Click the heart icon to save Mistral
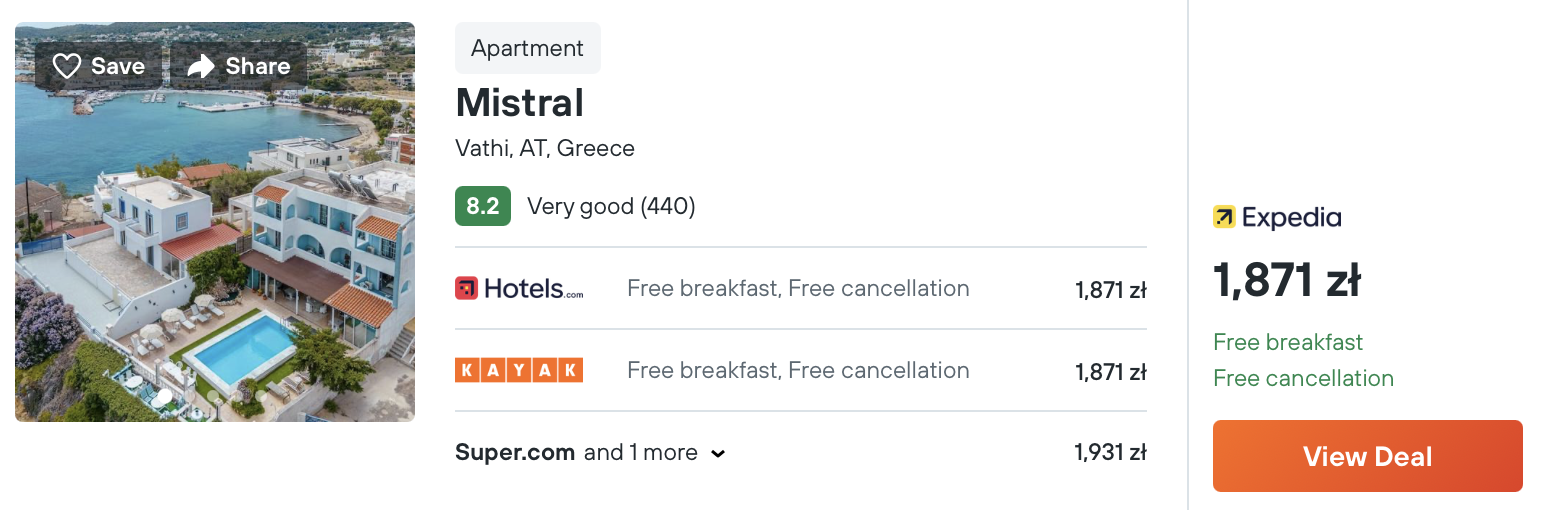This screenshot has height=510, width=1542. coord(66,66)
